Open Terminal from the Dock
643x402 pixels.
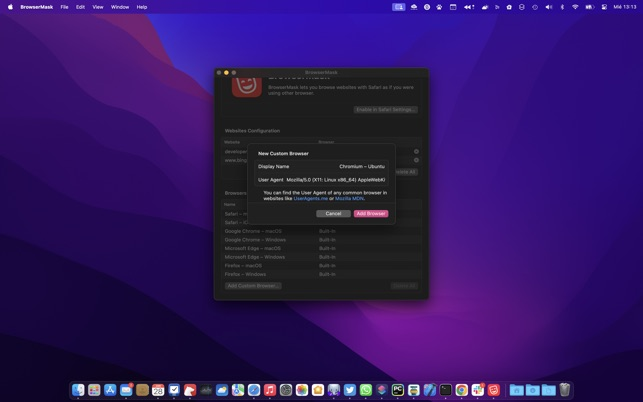pos(446,390)
